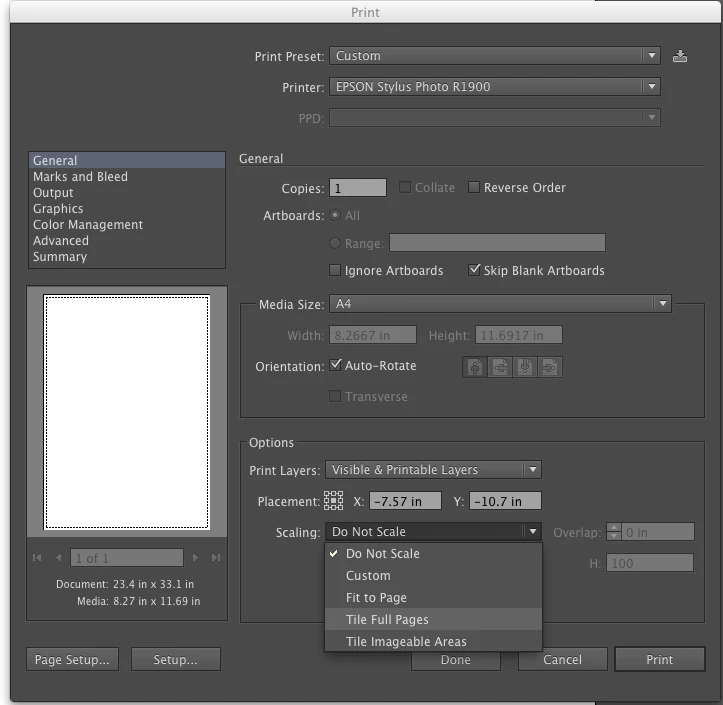
Task: Open the Printer dropdown list
Action: [494, 87]
